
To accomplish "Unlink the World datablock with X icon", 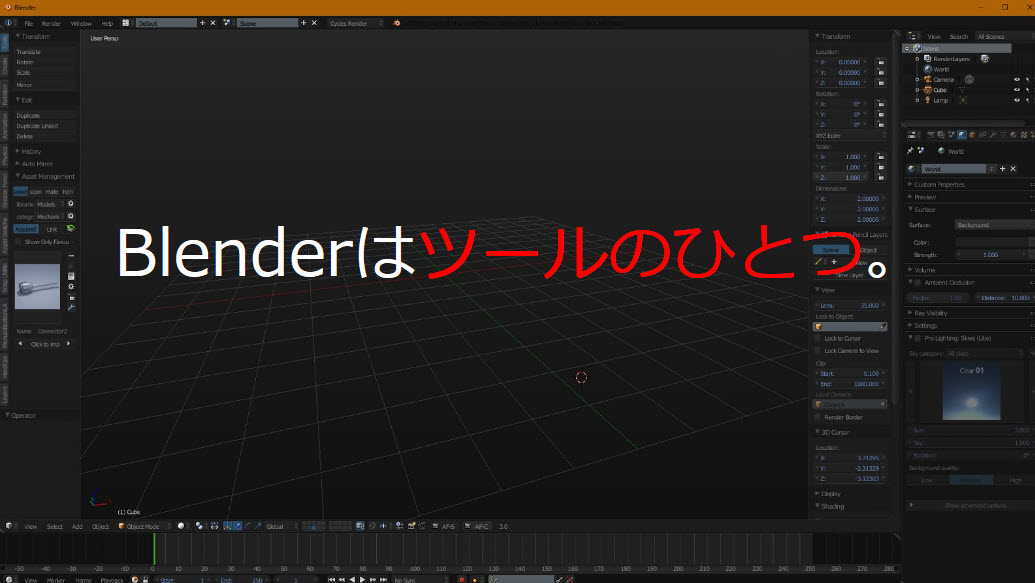I will tap(1013, 169).
